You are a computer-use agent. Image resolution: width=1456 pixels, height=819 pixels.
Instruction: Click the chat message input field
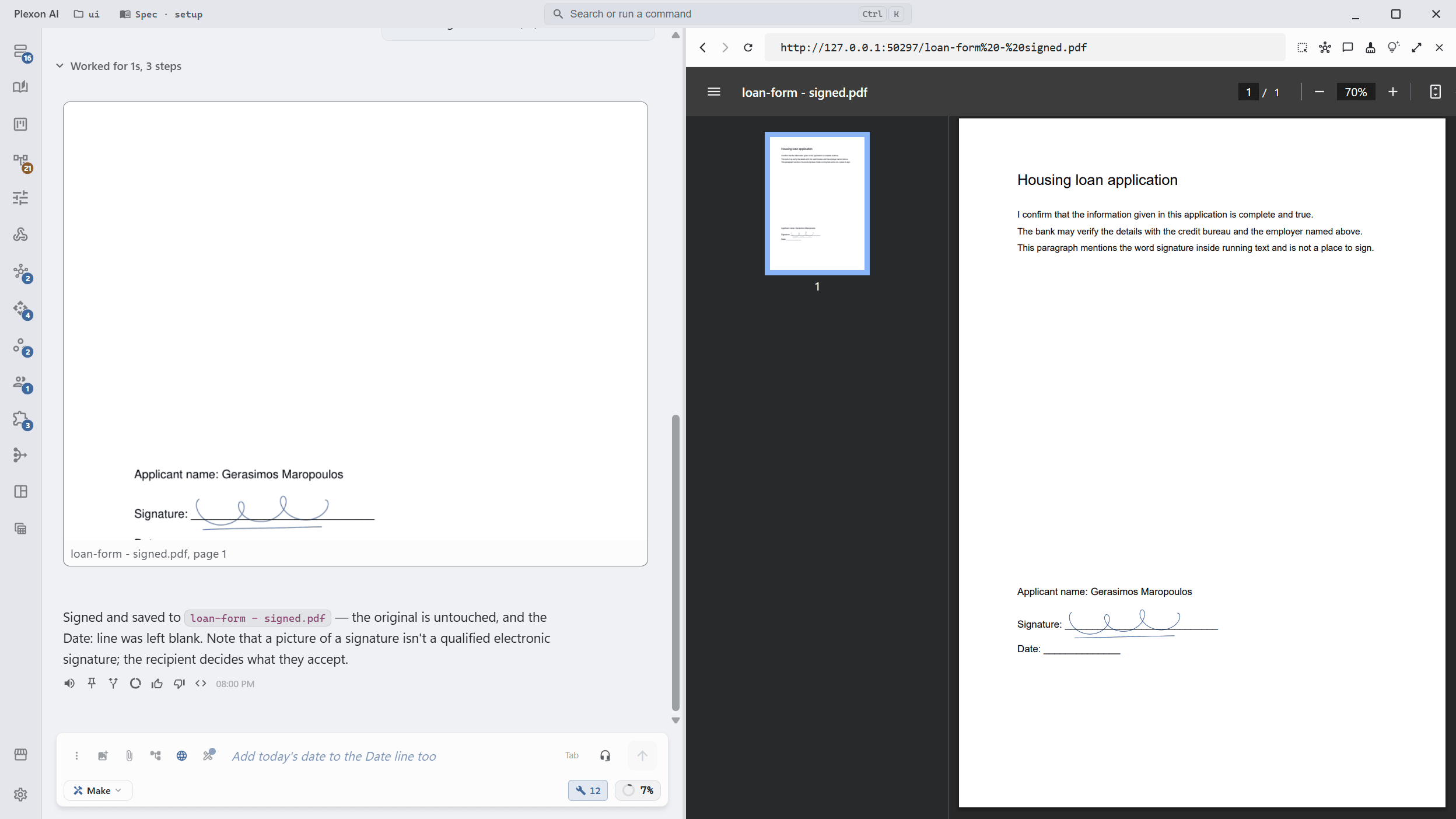pos(392,756)
